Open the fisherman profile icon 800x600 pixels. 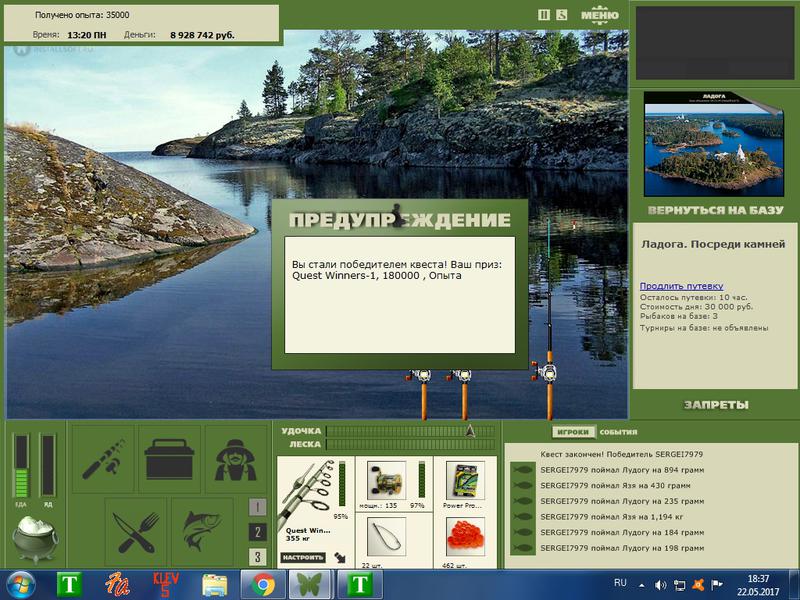tap(236, 459)
